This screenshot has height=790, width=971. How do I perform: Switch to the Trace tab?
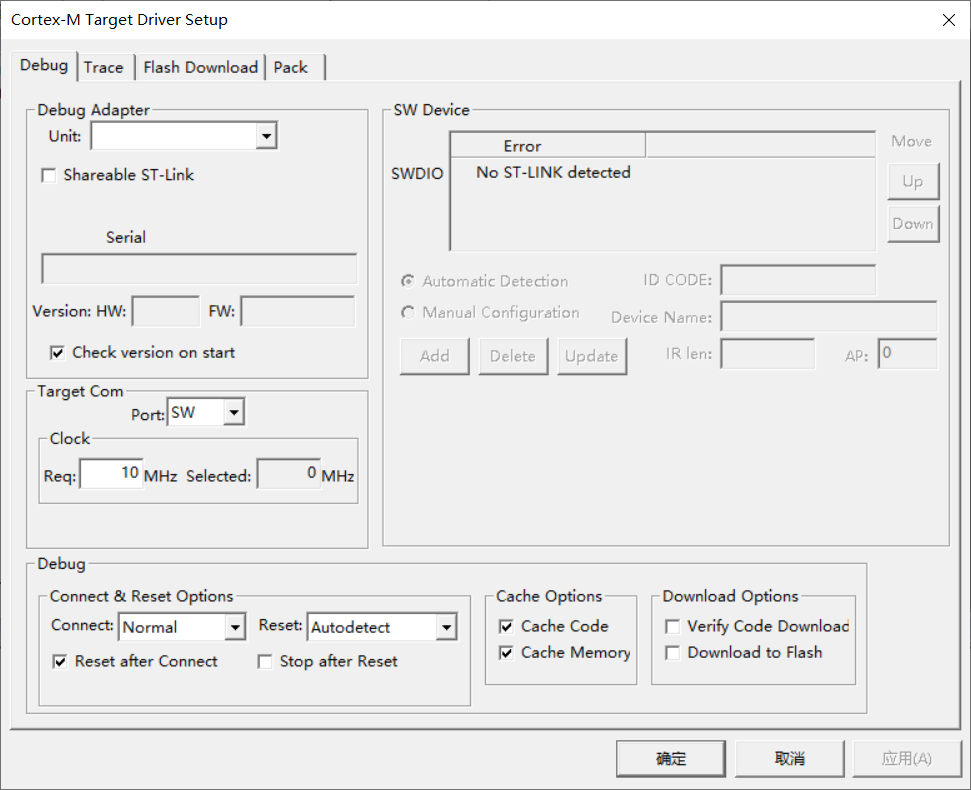point(105,67)
